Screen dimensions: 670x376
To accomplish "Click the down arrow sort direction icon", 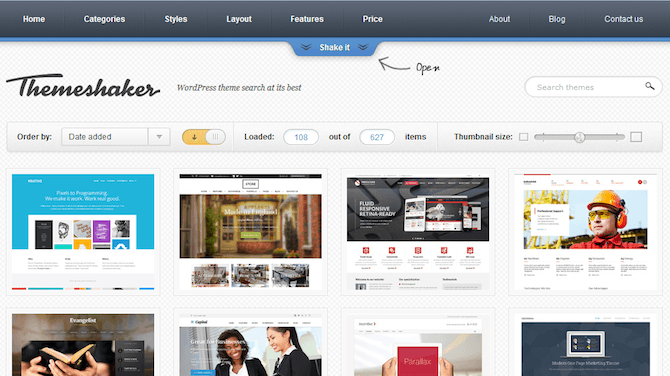I will (194, 137).
